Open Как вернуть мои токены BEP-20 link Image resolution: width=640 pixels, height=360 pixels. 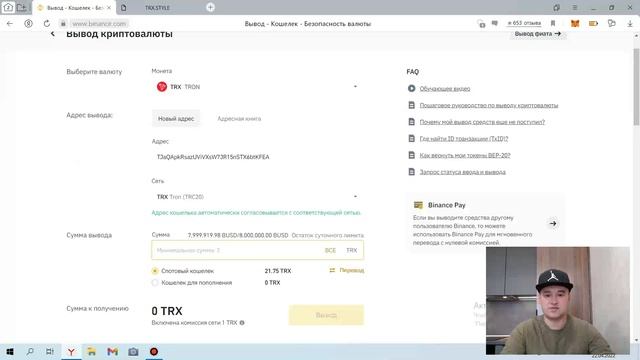coord(465,156)
